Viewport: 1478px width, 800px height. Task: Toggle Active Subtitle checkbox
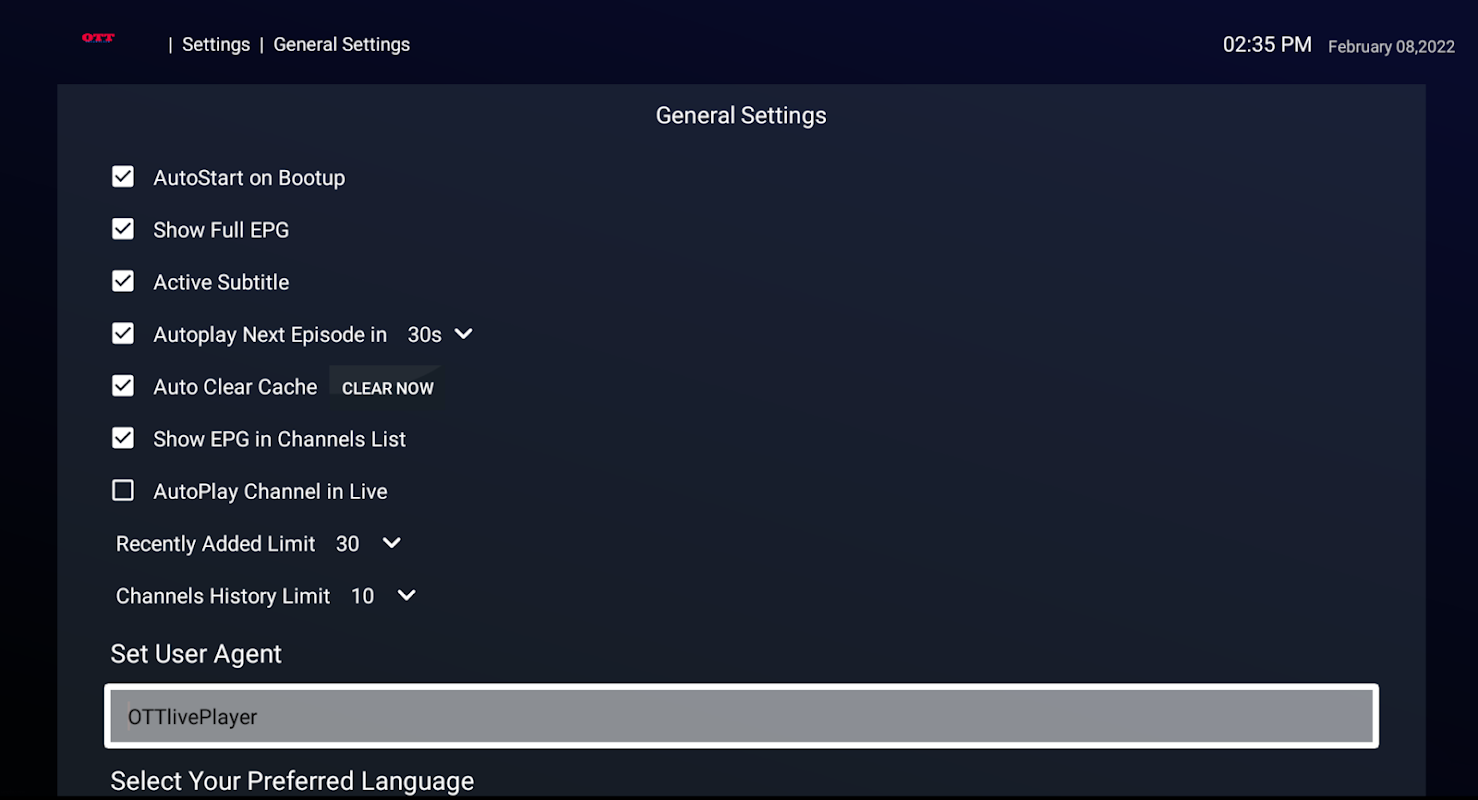coord(123,282)
